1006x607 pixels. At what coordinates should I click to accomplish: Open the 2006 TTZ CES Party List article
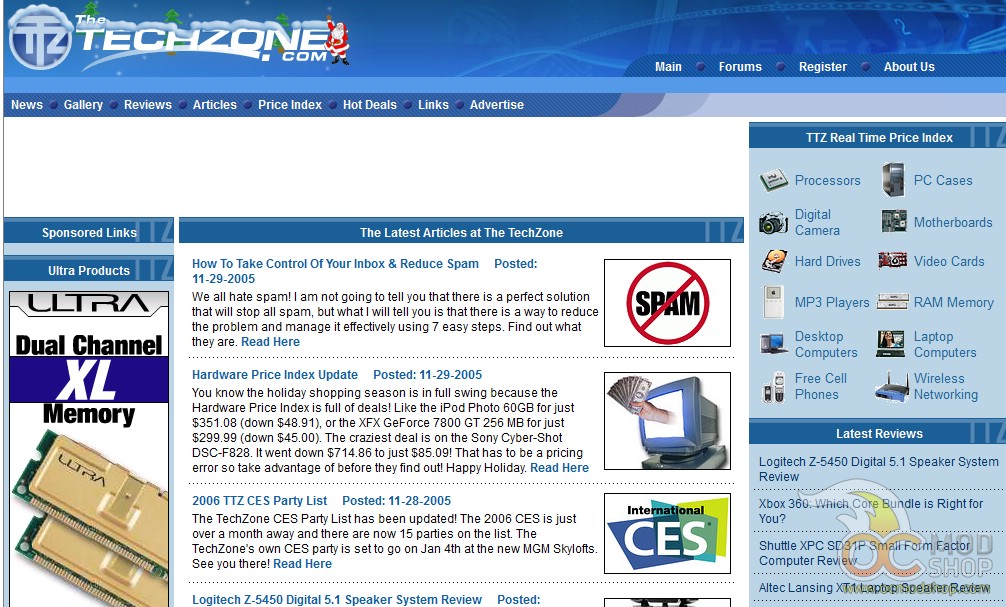259,500
